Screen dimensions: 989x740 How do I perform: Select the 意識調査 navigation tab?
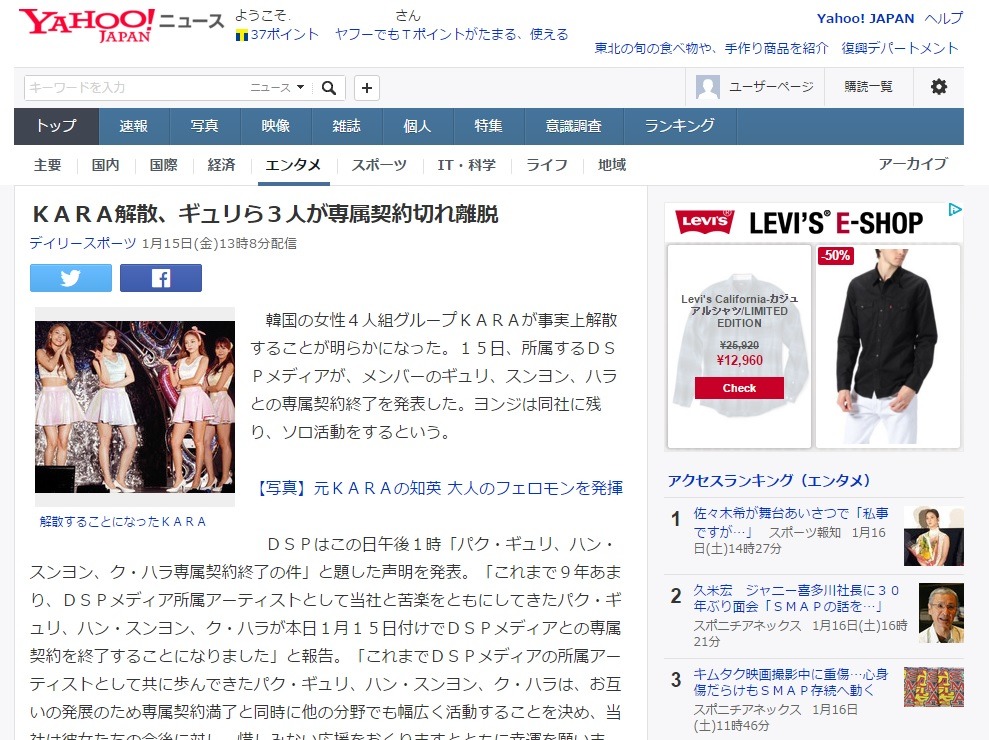coord(574,126)
